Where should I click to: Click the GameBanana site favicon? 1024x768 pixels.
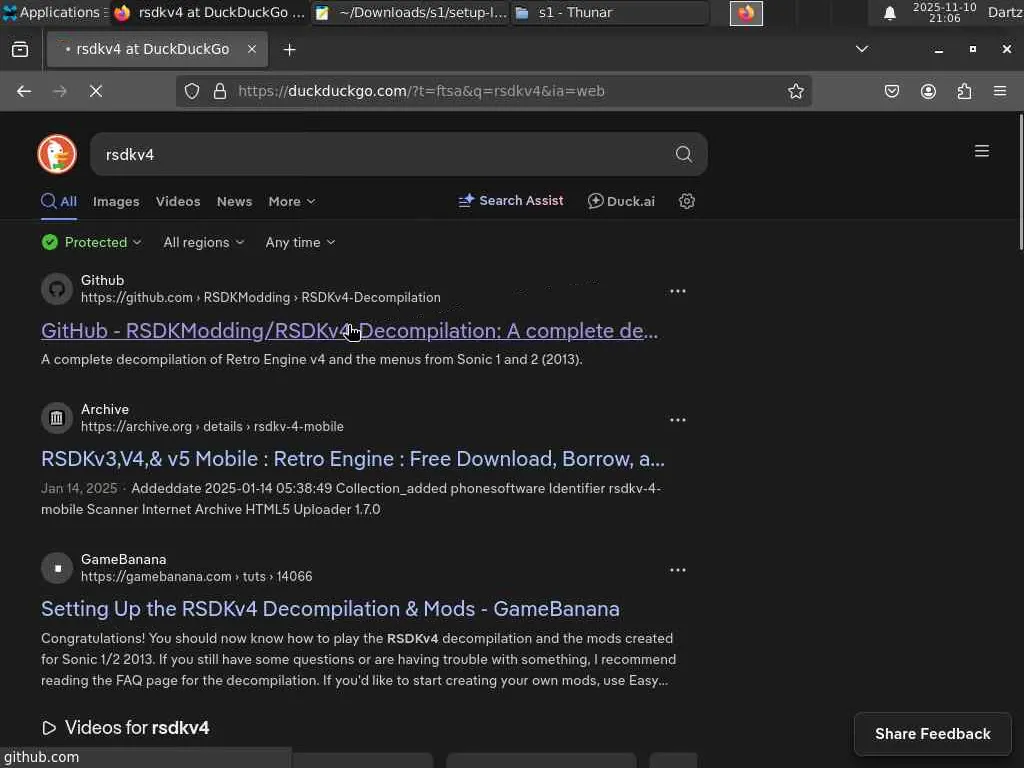(57, 568)
